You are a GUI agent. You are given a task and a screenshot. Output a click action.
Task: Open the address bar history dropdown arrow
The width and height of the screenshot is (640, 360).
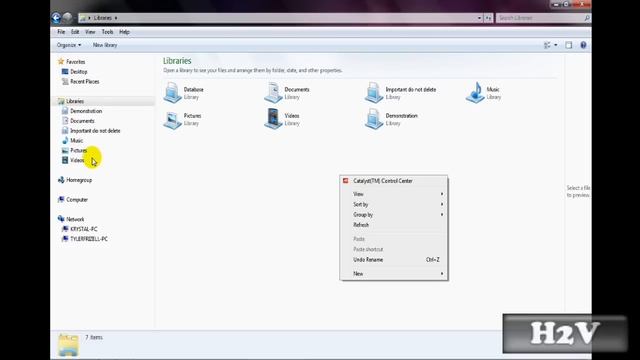point(479,18)
